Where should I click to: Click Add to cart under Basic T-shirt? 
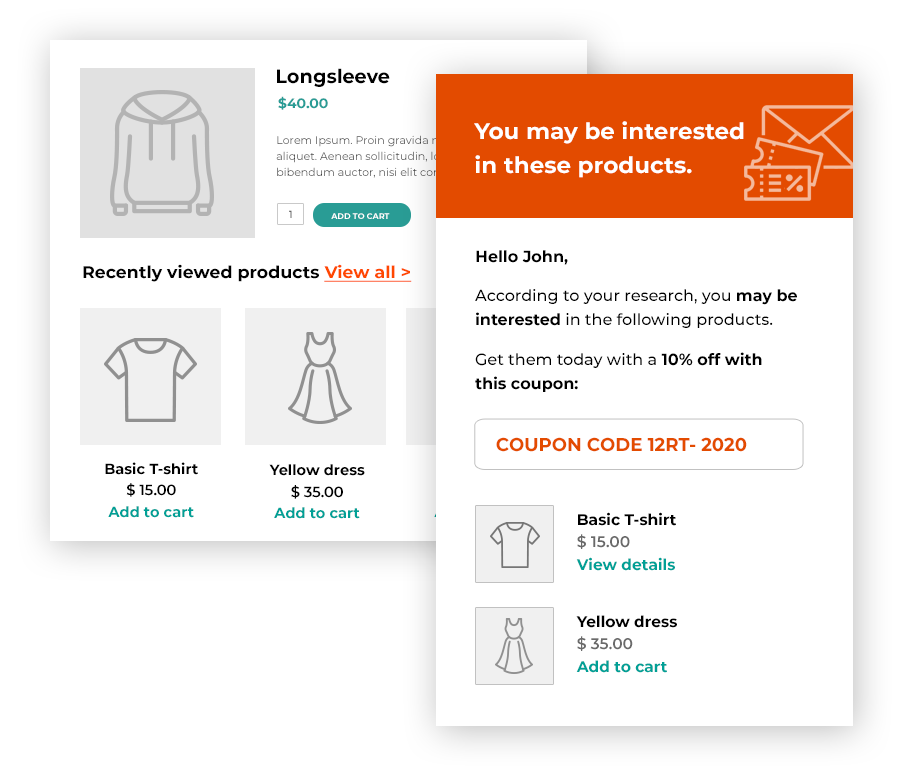(x=150, y=512)
